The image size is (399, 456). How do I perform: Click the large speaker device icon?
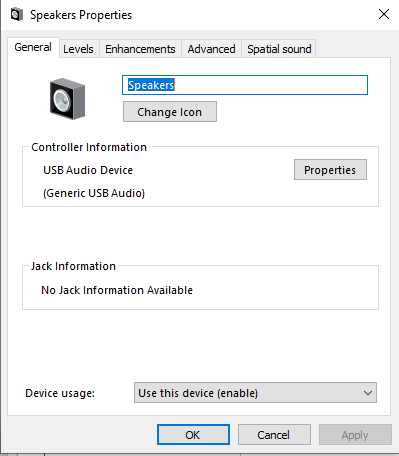point(68,99)
